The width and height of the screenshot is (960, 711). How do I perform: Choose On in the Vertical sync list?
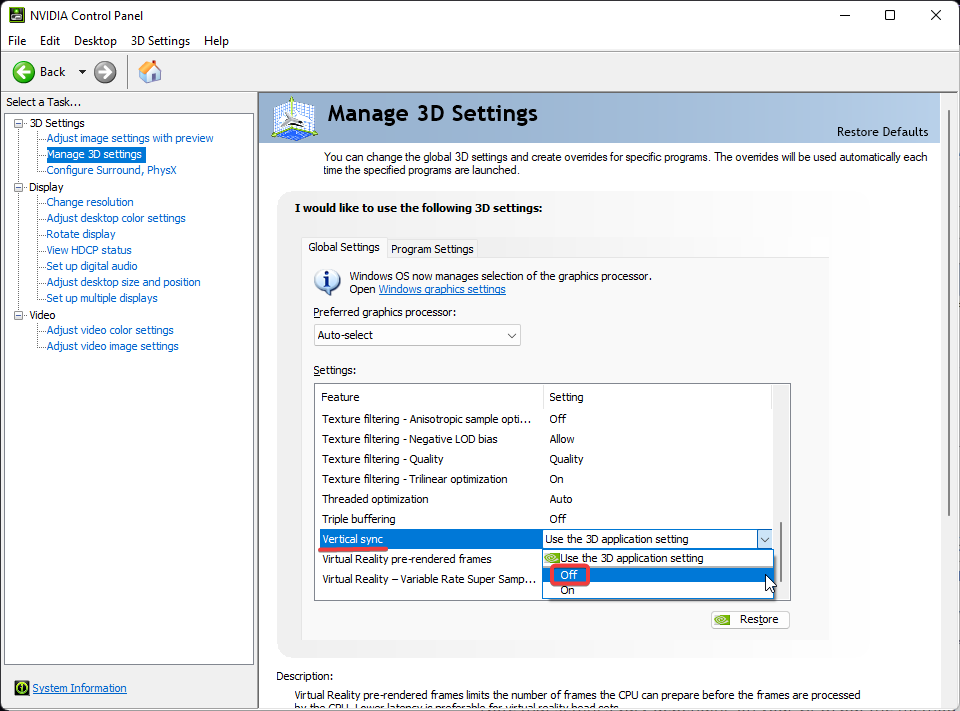(x=658, y=590)
